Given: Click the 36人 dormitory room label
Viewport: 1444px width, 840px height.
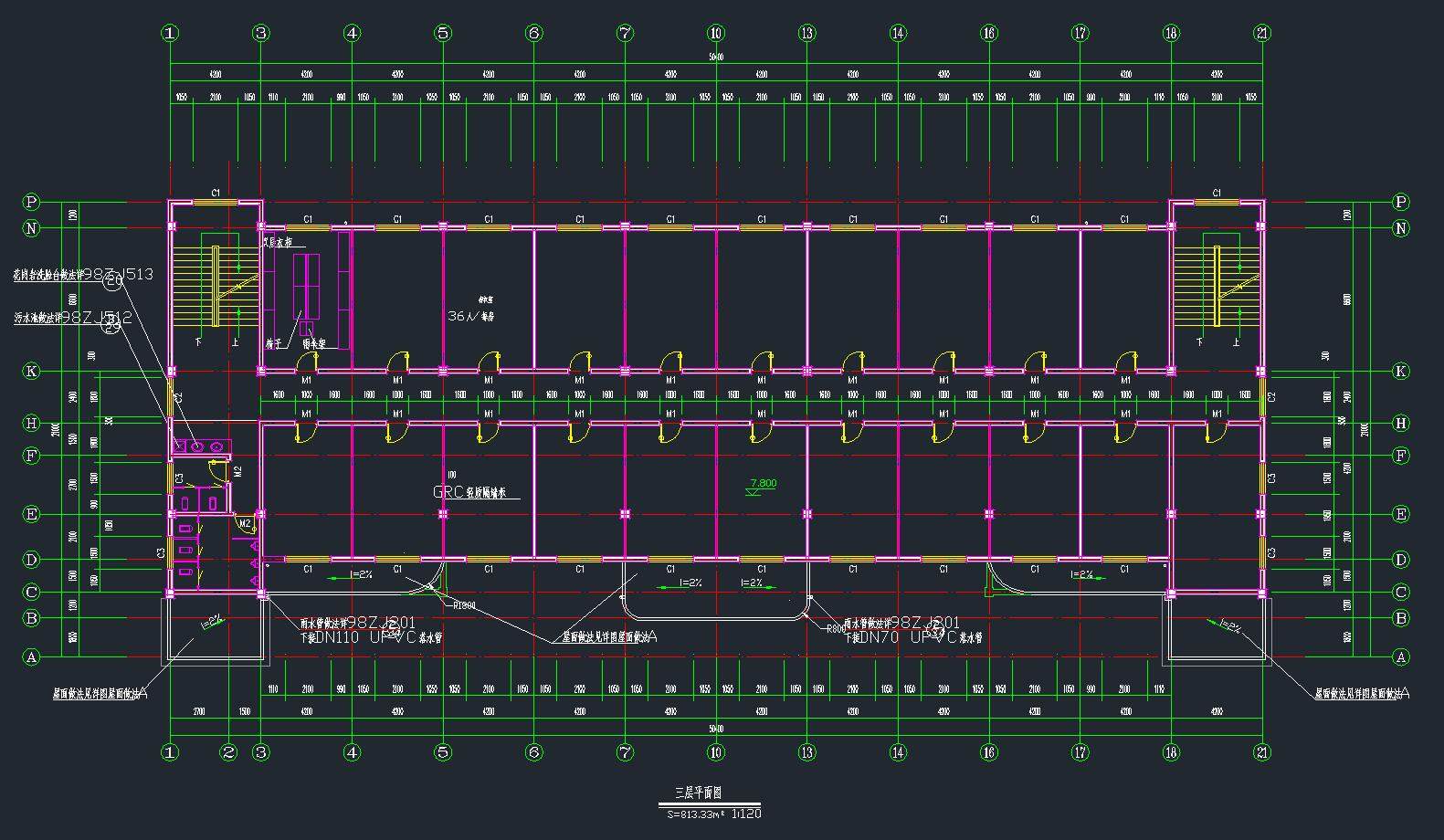Looking at the screenshot, I should tap(470, 316).
